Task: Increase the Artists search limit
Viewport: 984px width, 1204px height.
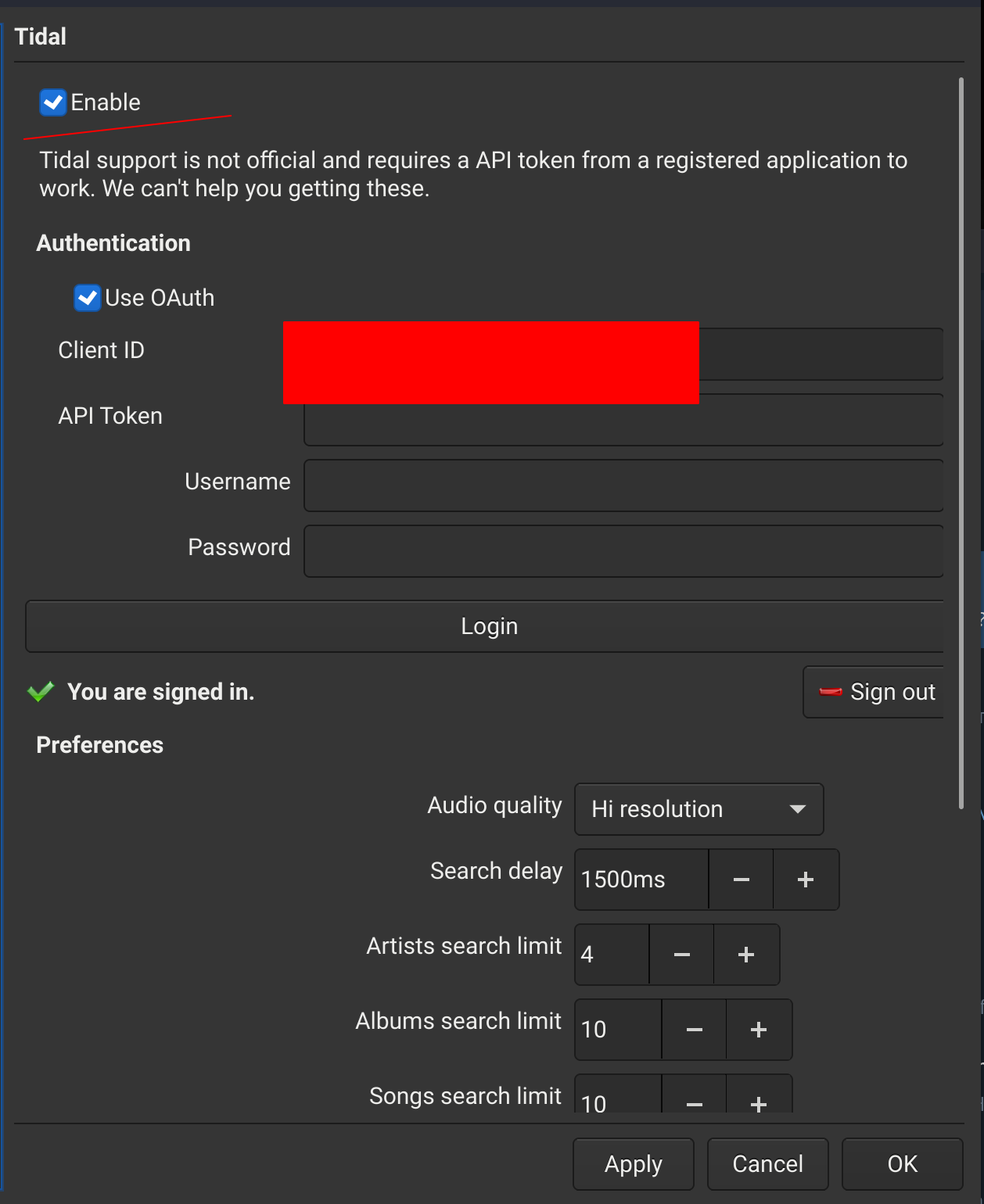Action: pos(746,955)
